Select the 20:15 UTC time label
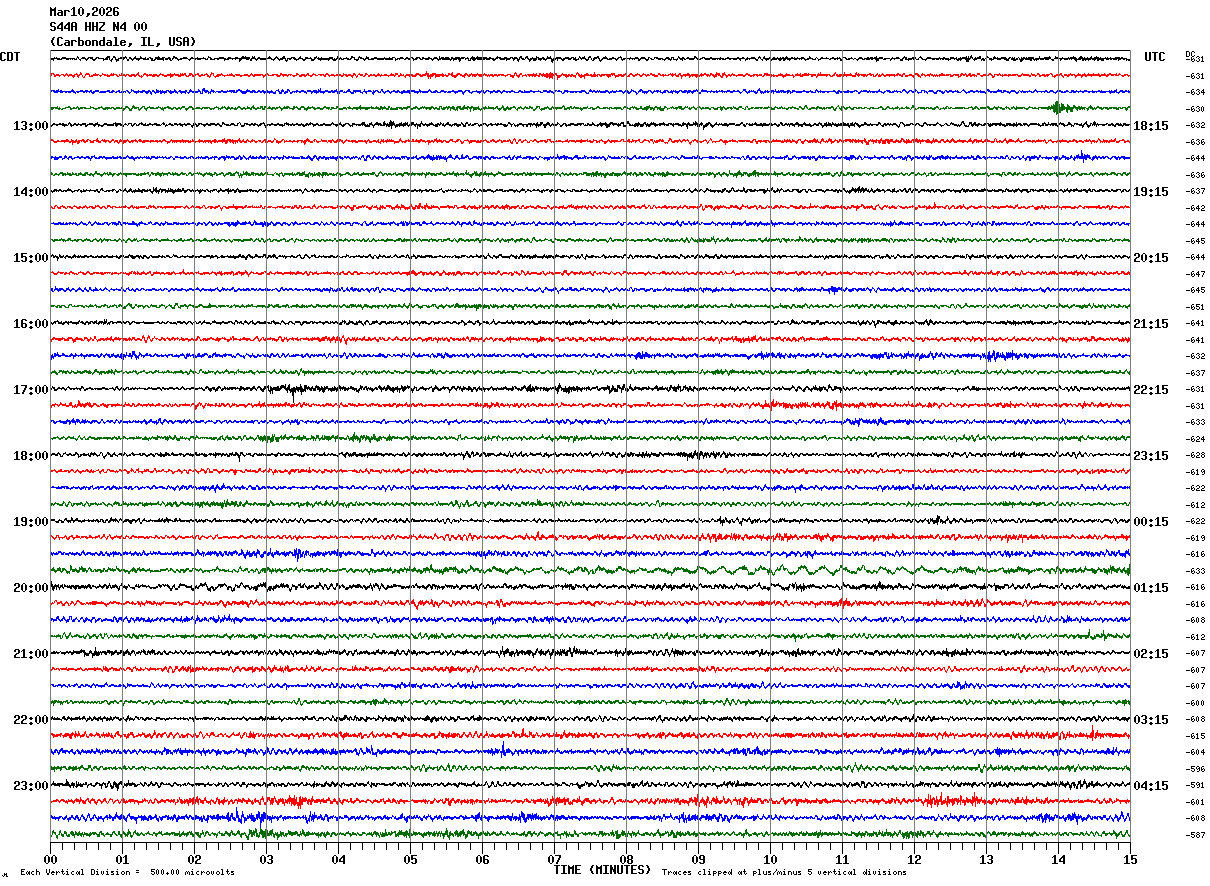The image size is (1210, 886). [1151, 258]
